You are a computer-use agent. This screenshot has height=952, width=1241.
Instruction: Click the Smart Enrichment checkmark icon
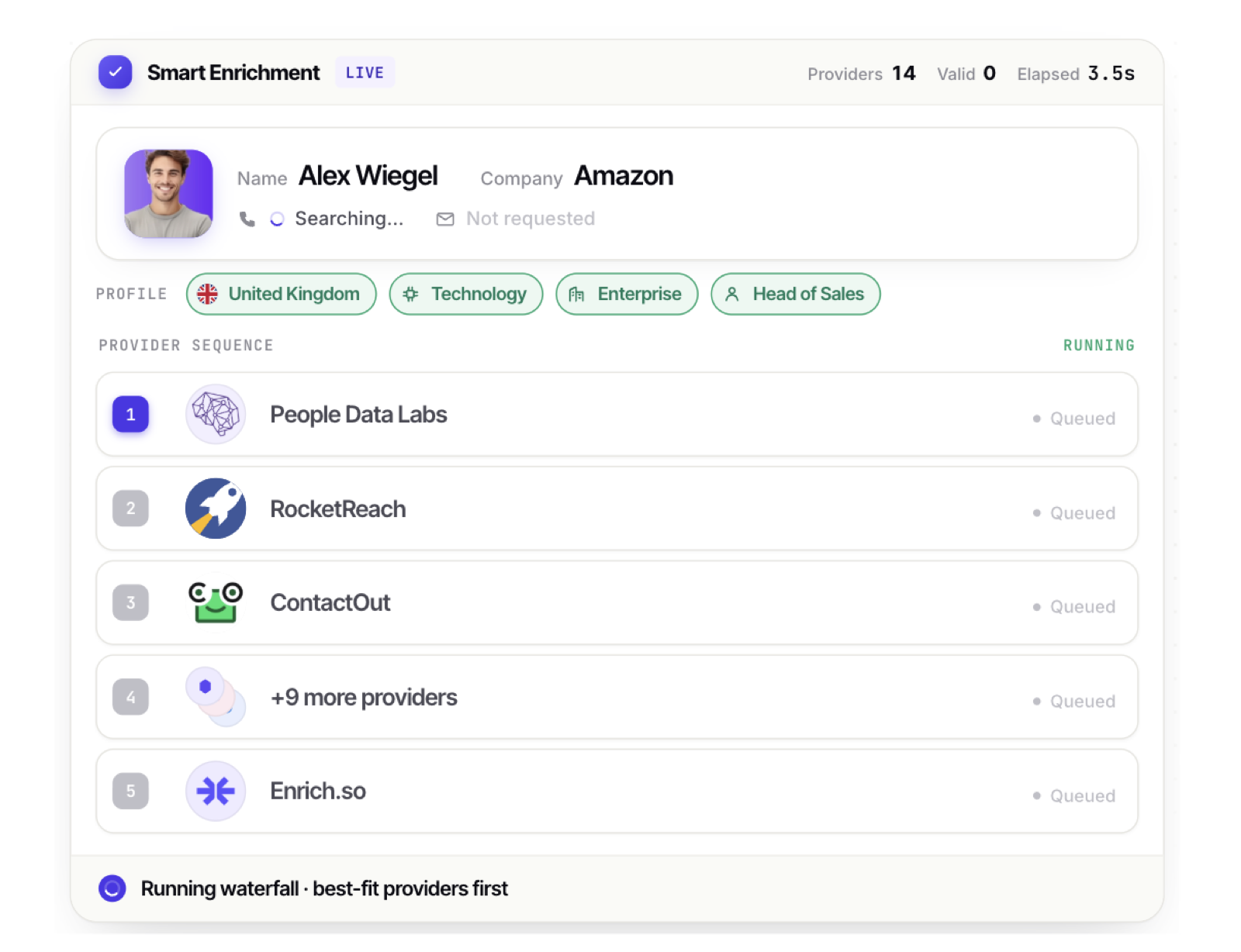coord(115,72)
